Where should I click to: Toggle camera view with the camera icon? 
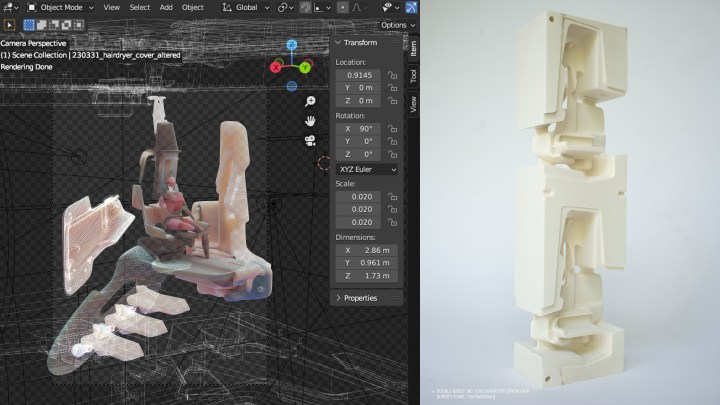(311, 140)
